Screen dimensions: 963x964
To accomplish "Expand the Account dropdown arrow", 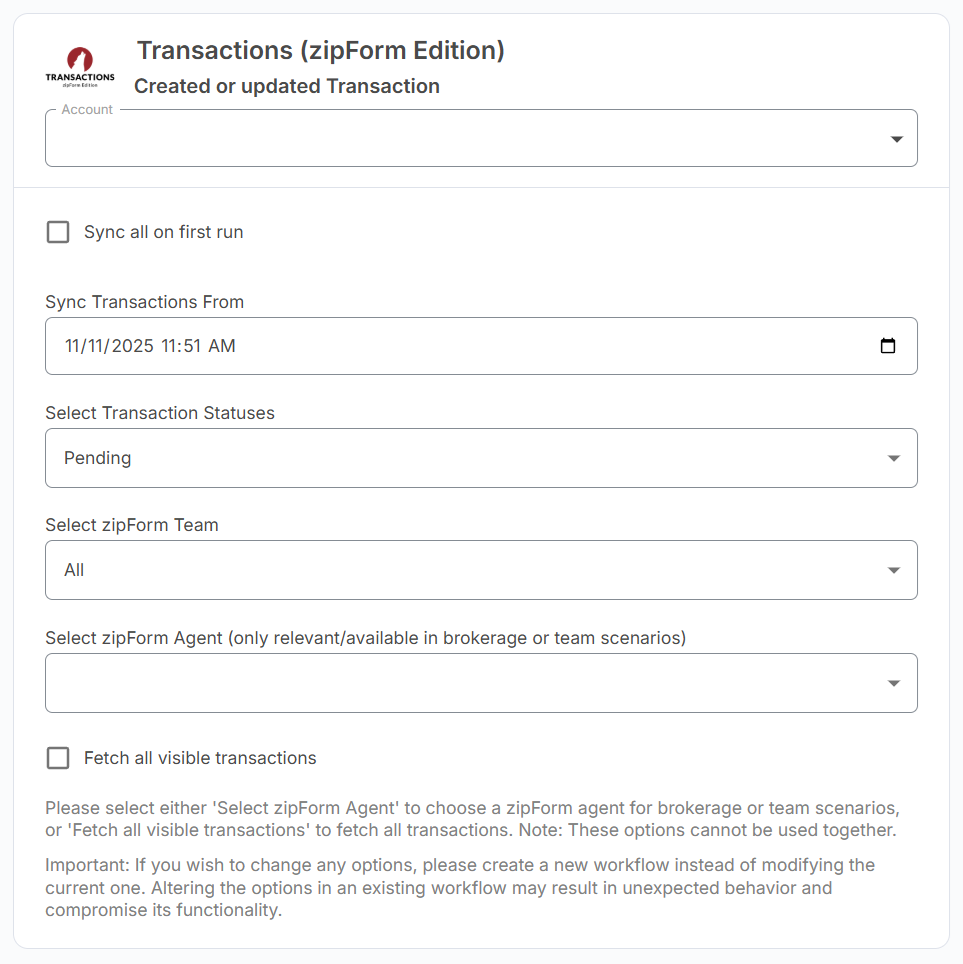I will pyautogui.click(x=896, y=139).
